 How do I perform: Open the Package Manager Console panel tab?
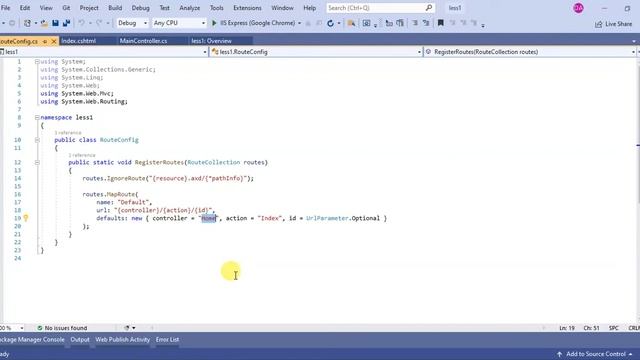[x=32, y=340]
